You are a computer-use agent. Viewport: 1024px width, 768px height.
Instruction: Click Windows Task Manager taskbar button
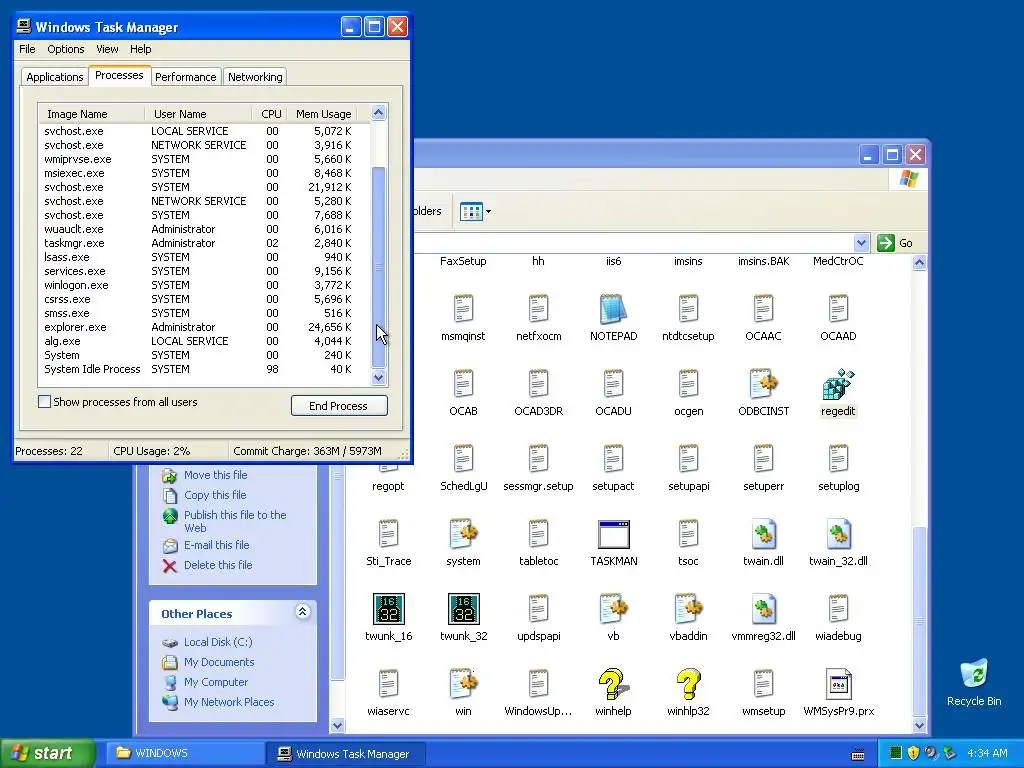(x=345, y=753)
